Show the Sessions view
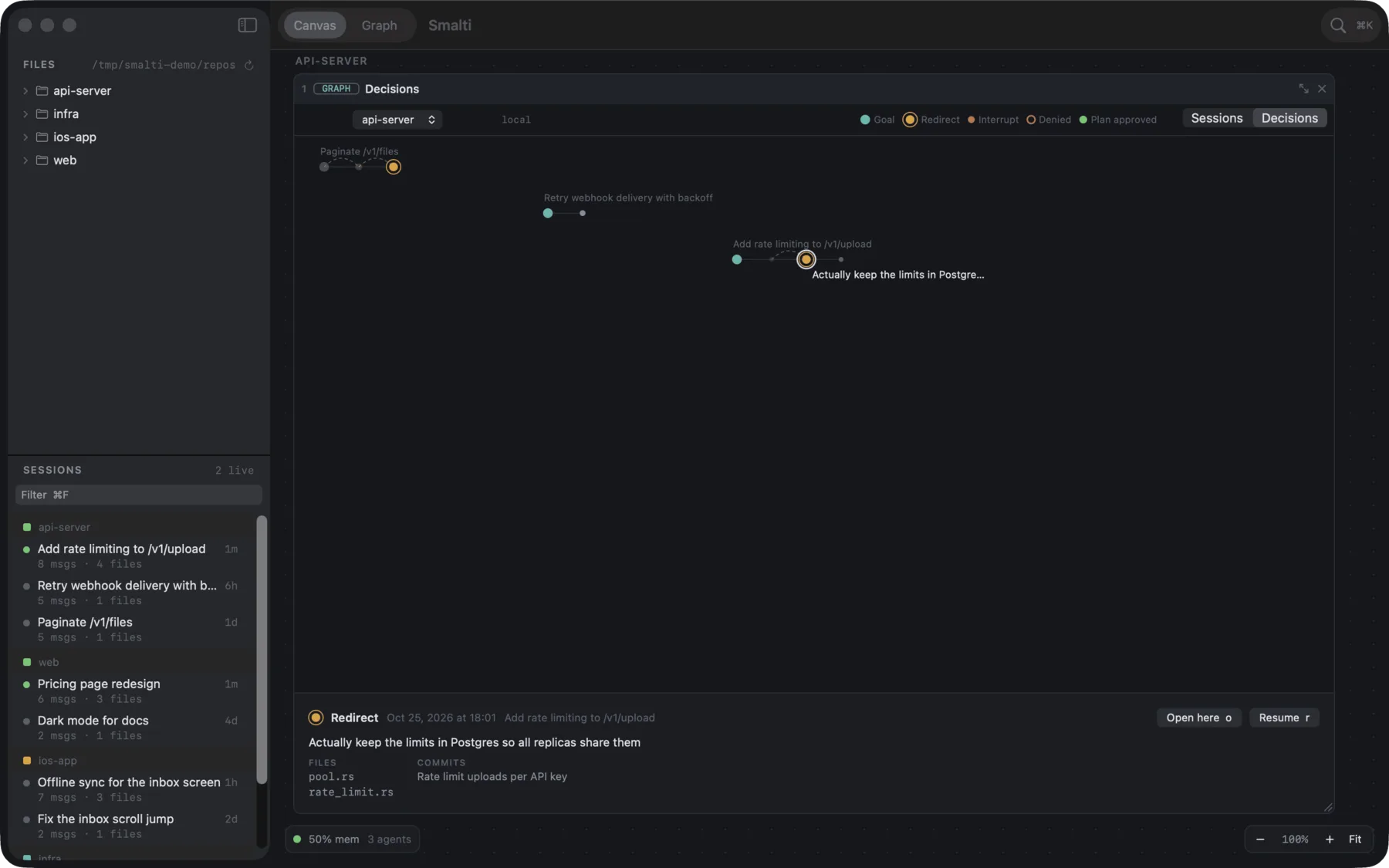The image size is (1389, 868). pos(1217,118)
